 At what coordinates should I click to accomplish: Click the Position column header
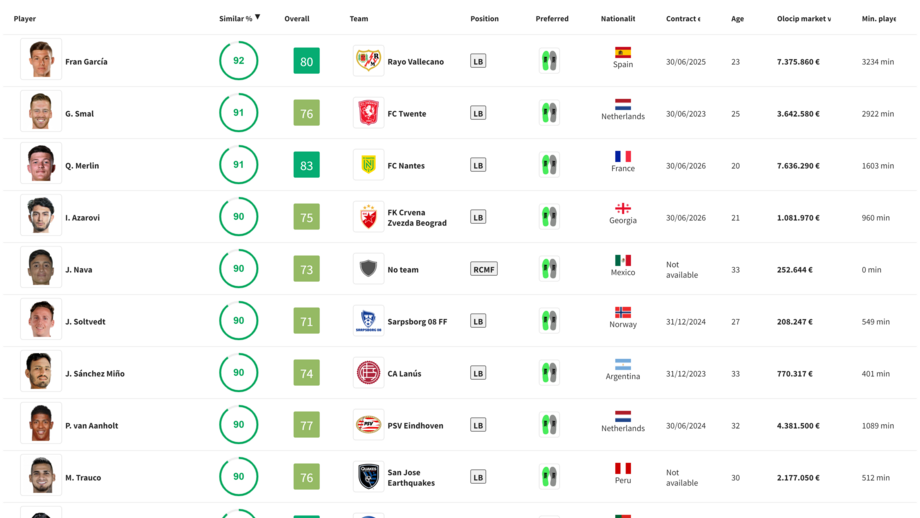(x=484, y=19)
